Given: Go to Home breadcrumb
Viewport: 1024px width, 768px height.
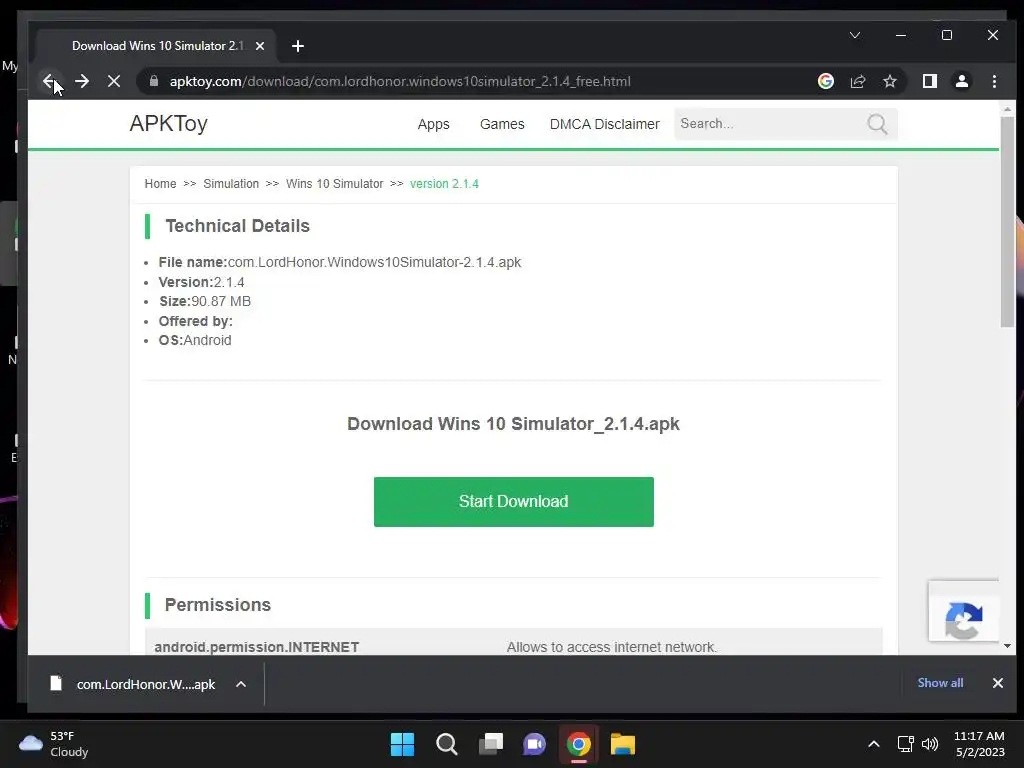Looking at the screenshot, I should pyautogui.click(x=161, y=184).
